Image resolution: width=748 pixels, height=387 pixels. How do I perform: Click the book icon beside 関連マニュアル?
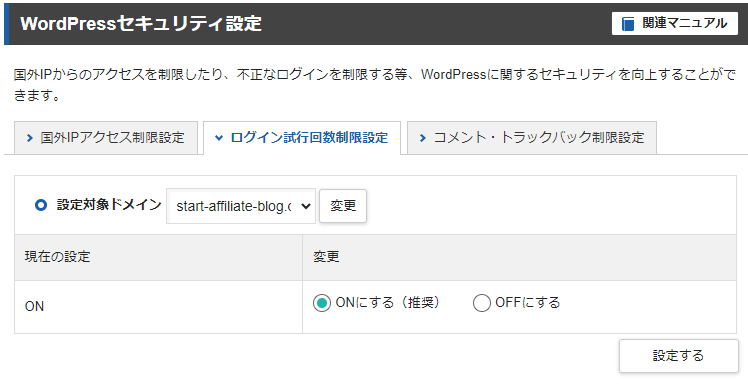(628, 23)
